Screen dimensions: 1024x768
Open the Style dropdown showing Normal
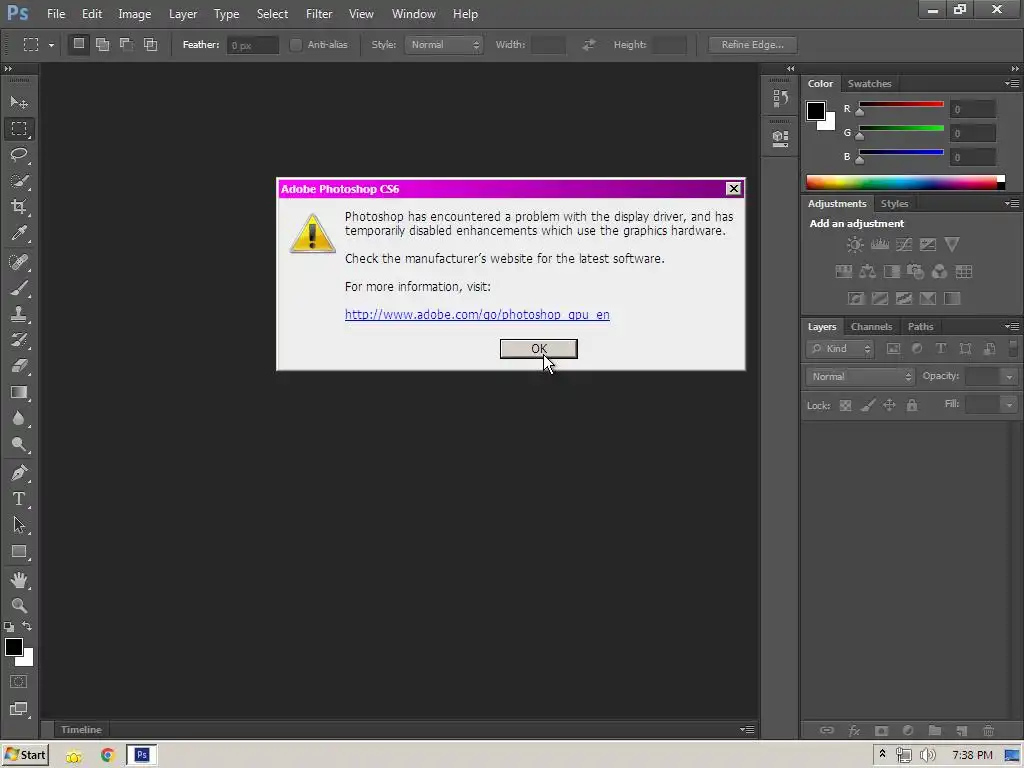pos(444,44)
